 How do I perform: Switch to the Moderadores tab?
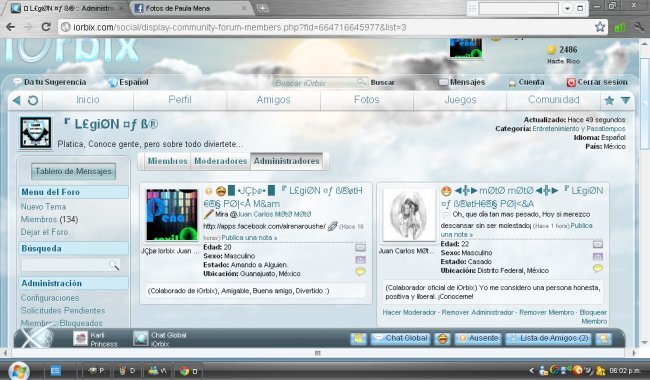[221, 161]
